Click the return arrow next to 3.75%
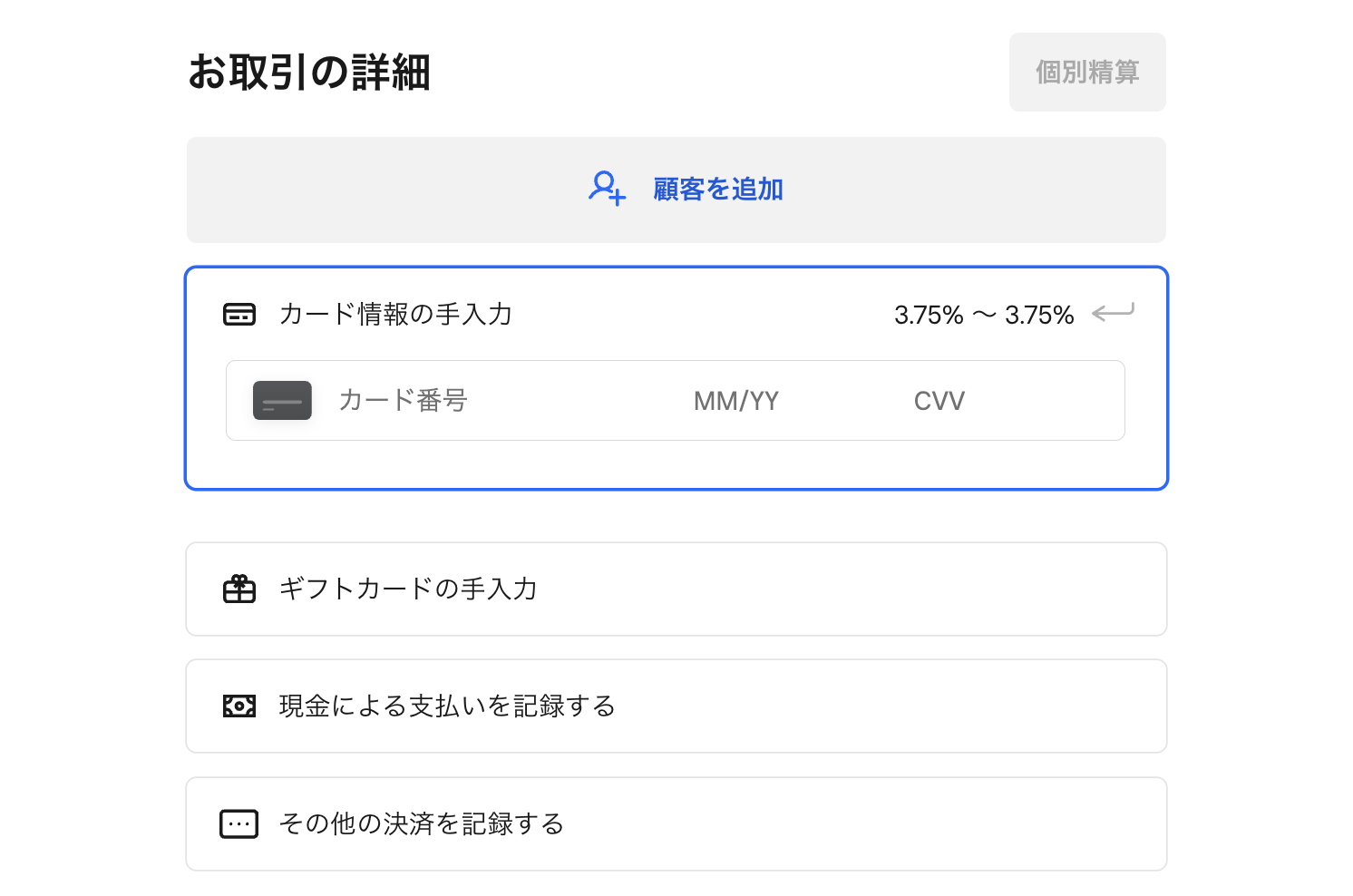The image size is (1353, 896). coord(1114,314)
